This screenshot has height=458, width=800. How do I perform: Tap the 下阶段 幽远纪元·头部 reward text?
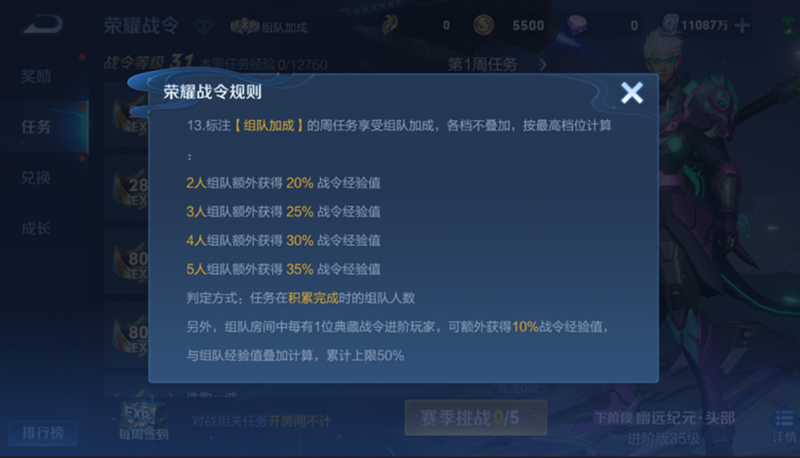(x=664, y=419)
